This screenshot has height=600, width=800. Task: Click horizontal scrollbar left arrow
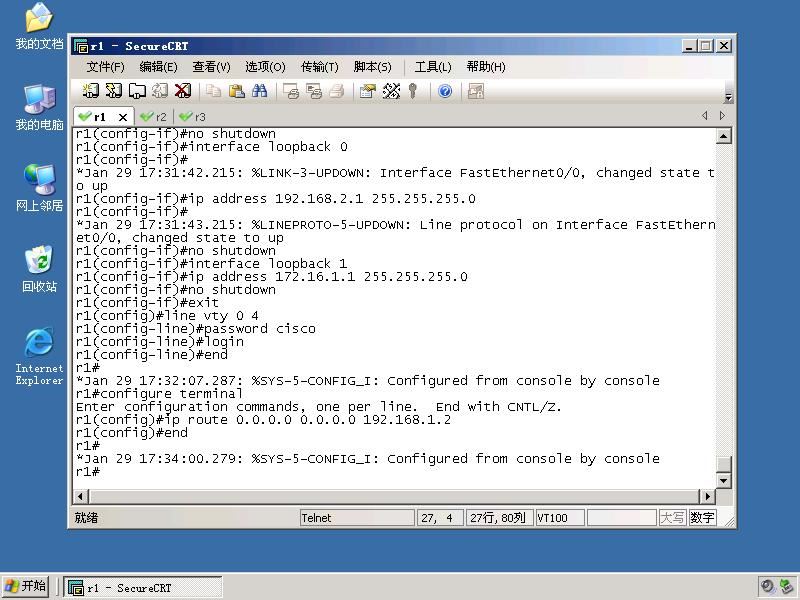[81, 496]
